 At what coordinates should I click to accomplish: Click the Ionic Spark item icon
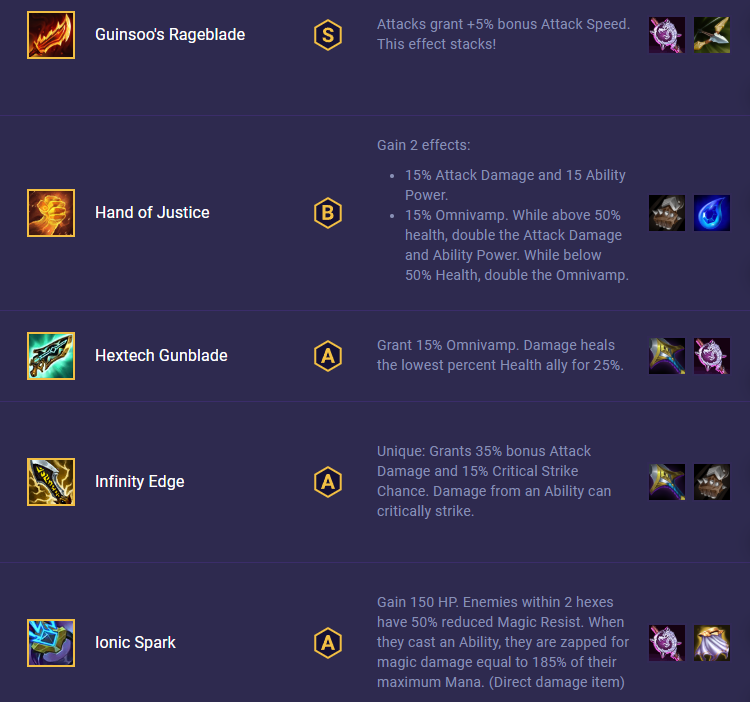[51, 643]
